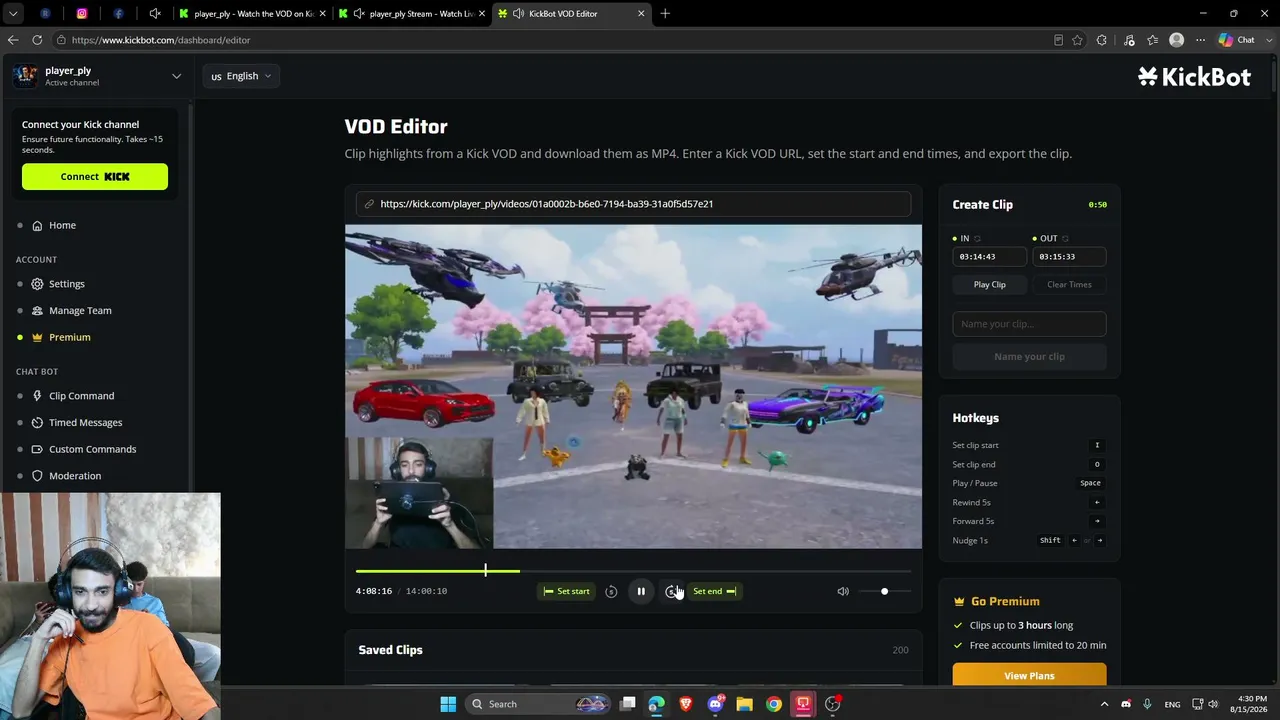1280x720 pixels.
Task: Close the KickBot VOD Editor tab
Action: pyautogui.click(x=641, y=14)
